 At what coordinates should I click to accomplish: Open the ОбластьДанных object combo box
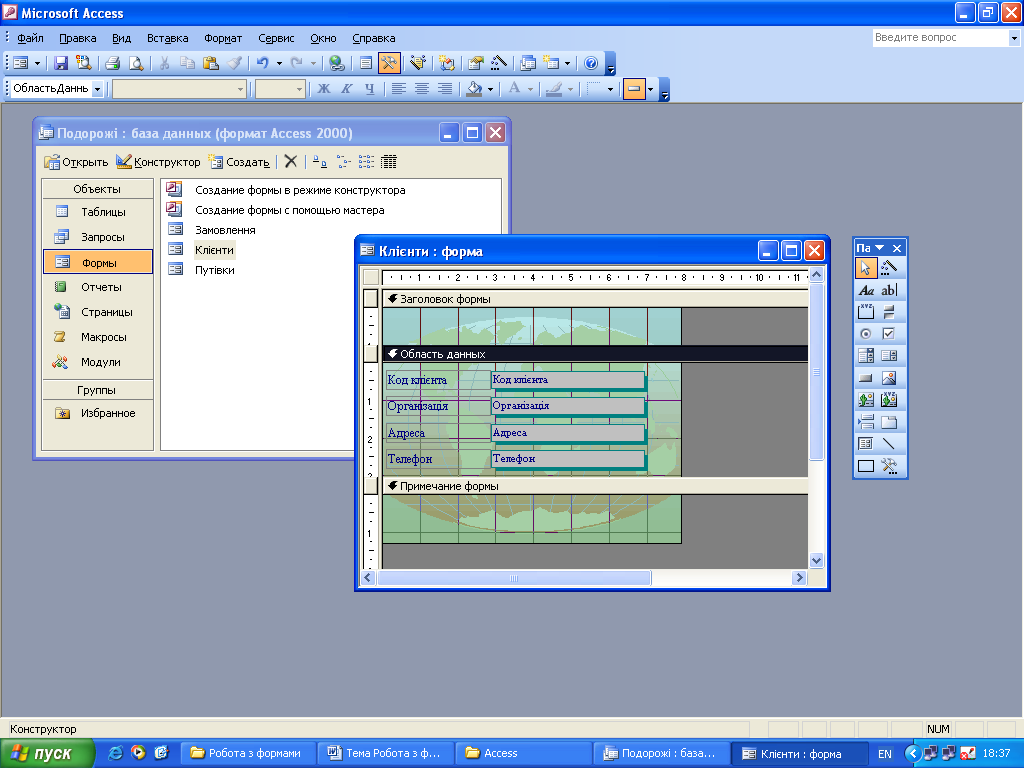coord(57,89)
